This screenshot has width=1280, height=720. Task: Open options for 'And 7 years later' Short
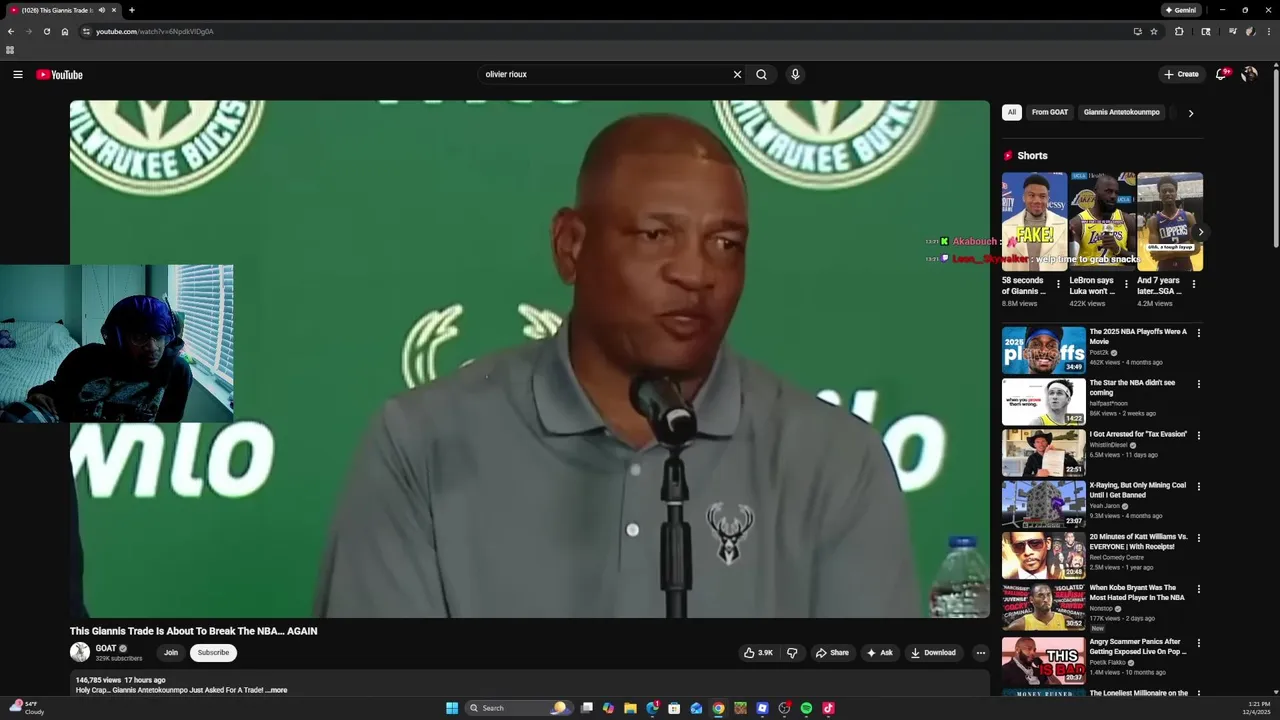tap(1194, 284)
